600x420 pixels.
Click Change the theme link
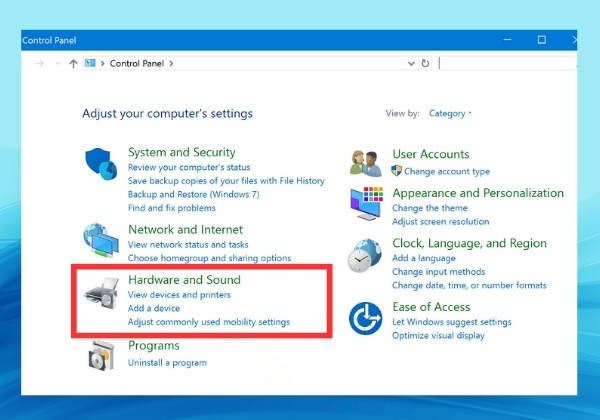point(430,208)
